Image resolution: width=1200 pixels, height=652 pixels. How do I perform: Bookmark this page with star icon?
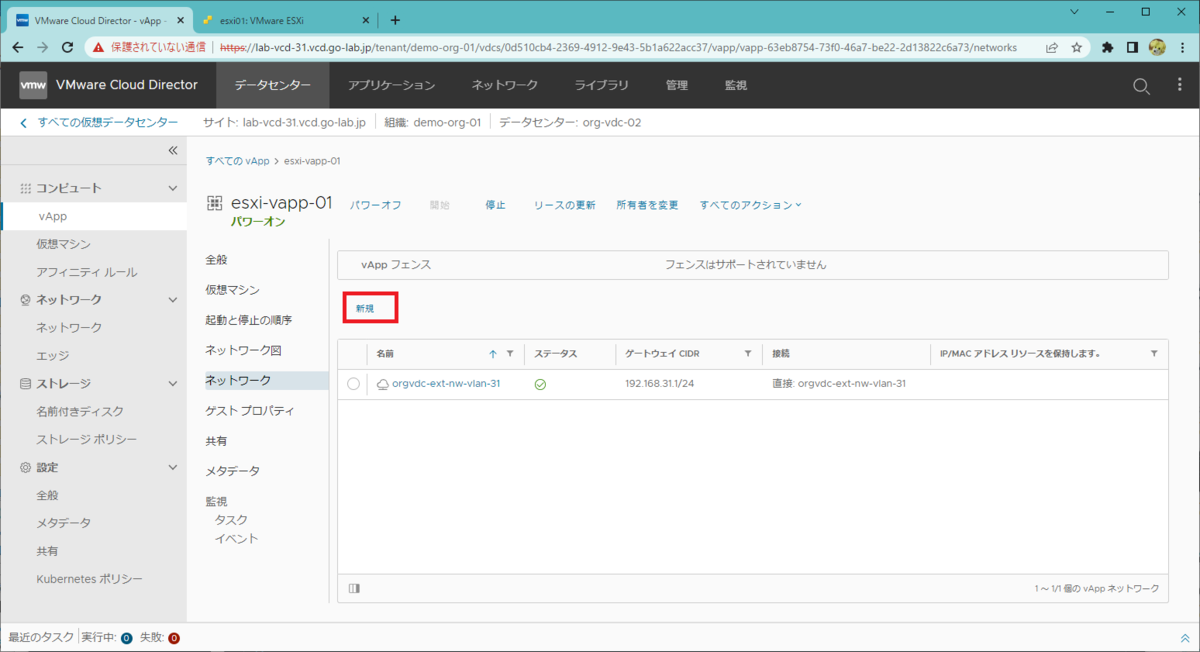[x=1077, y=47]
